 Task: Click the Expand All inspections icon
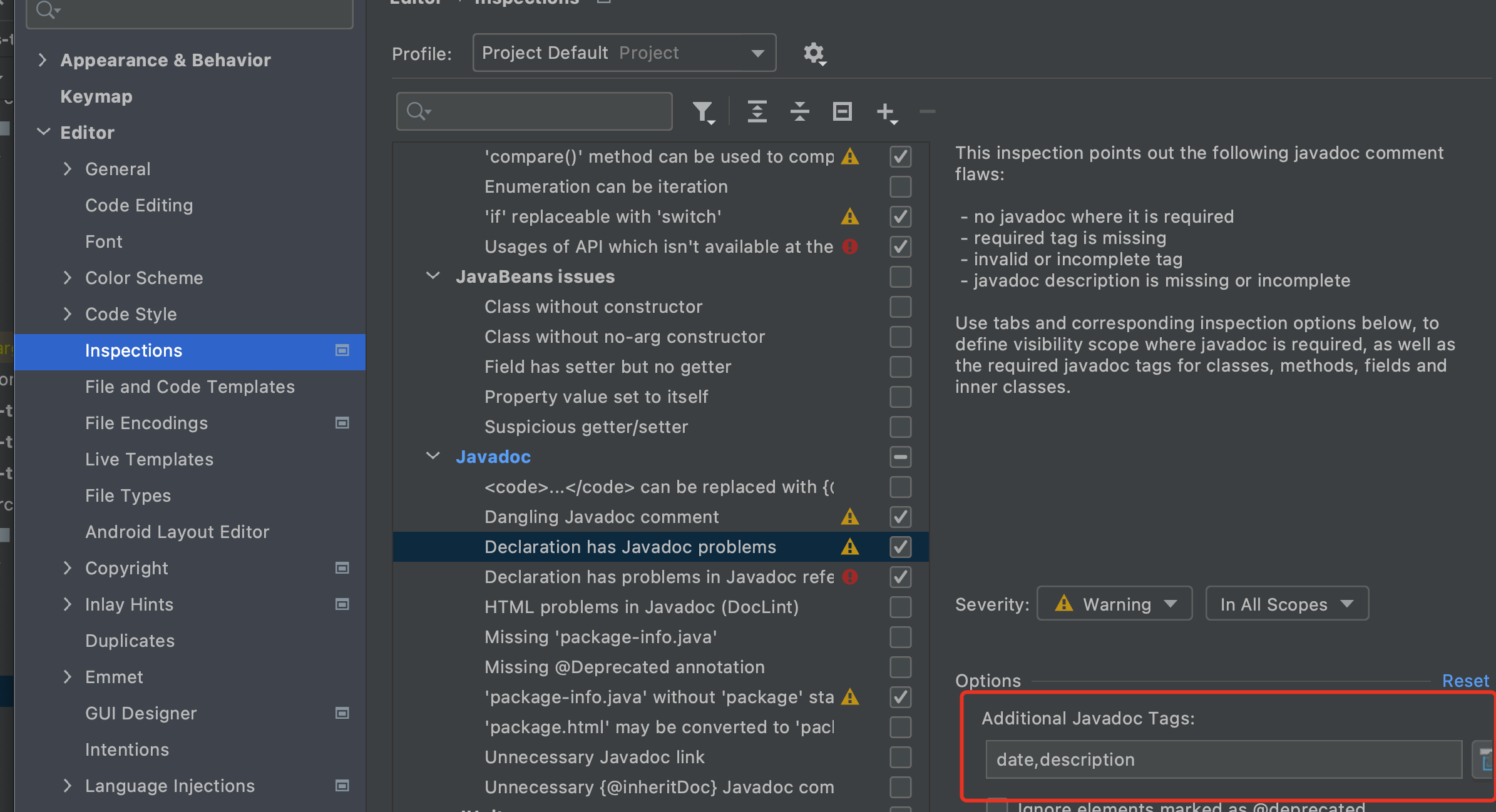pos(757,112)
